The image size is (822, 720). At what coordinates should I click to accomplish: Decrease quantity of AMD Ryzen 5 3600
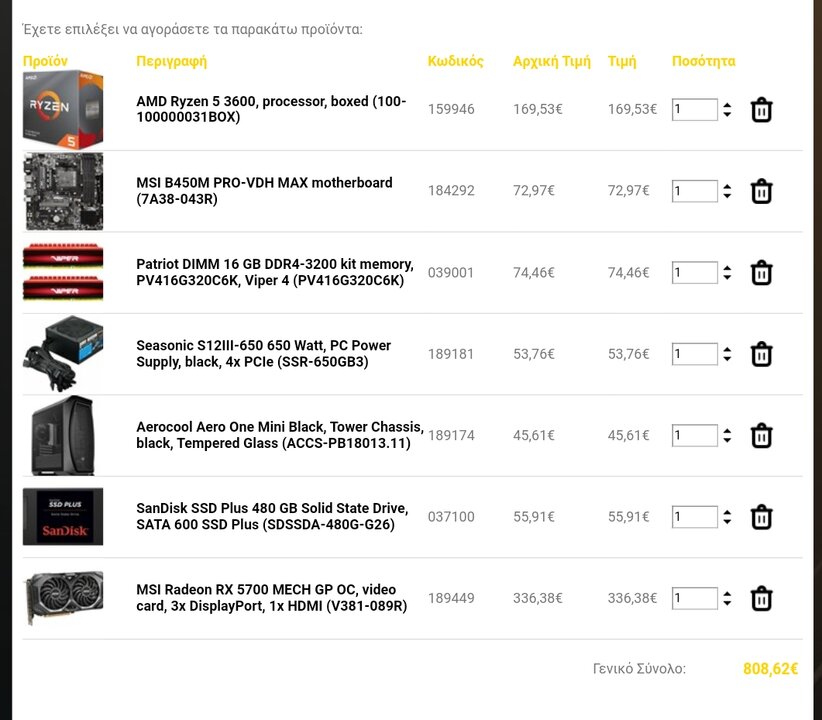[727, 114]
